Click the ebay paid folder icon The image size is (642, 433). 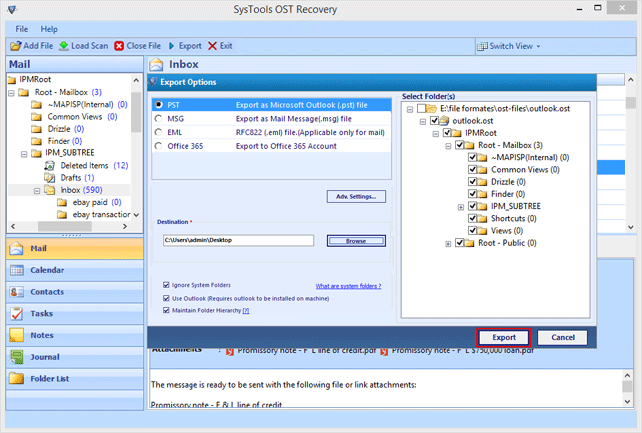62,203
